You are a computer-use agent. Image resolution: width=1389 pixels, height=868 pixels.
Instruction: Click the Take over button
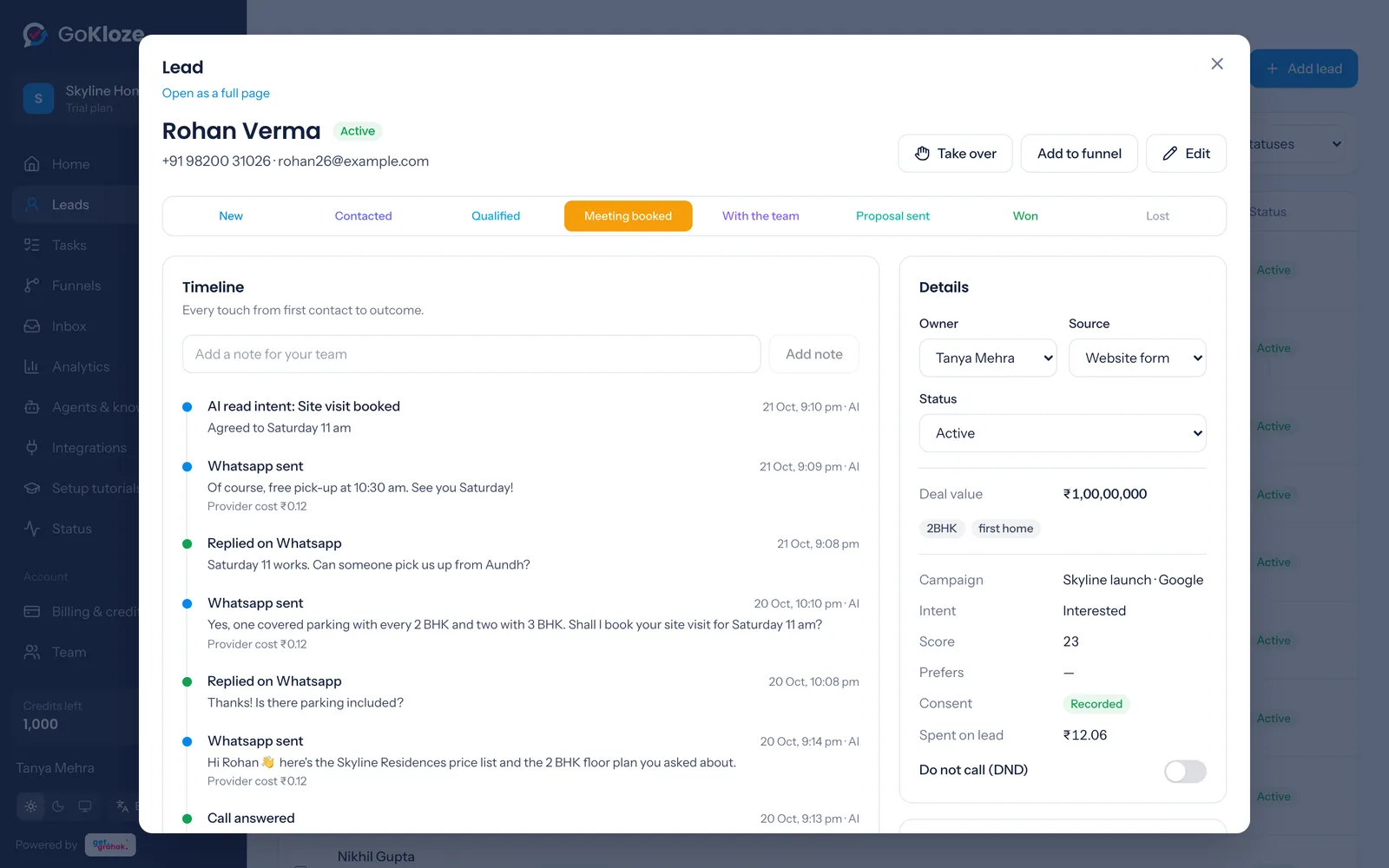pos(955,154)
